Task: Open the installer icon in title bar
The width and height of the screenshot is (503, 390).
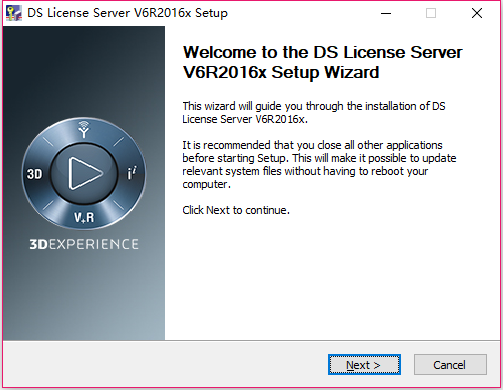Action: coord(14,13)
